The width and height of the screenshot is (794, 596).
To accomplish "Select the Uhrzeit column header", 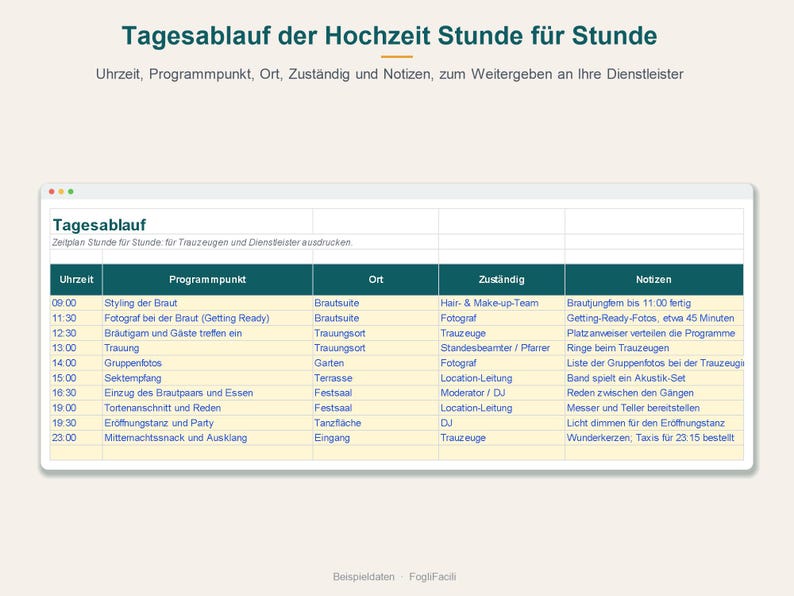I will [x=76, y=280].
